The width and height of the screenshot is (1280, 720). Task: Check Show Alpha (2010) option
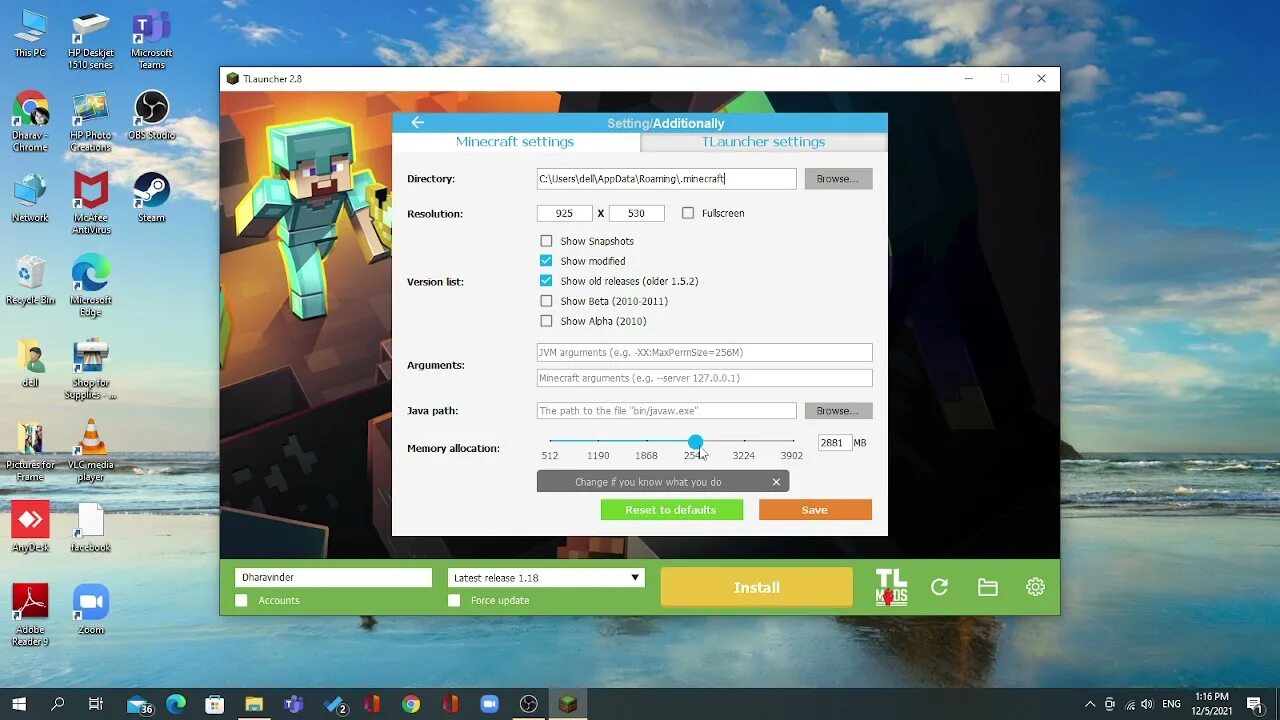click(x=546, y=321)
